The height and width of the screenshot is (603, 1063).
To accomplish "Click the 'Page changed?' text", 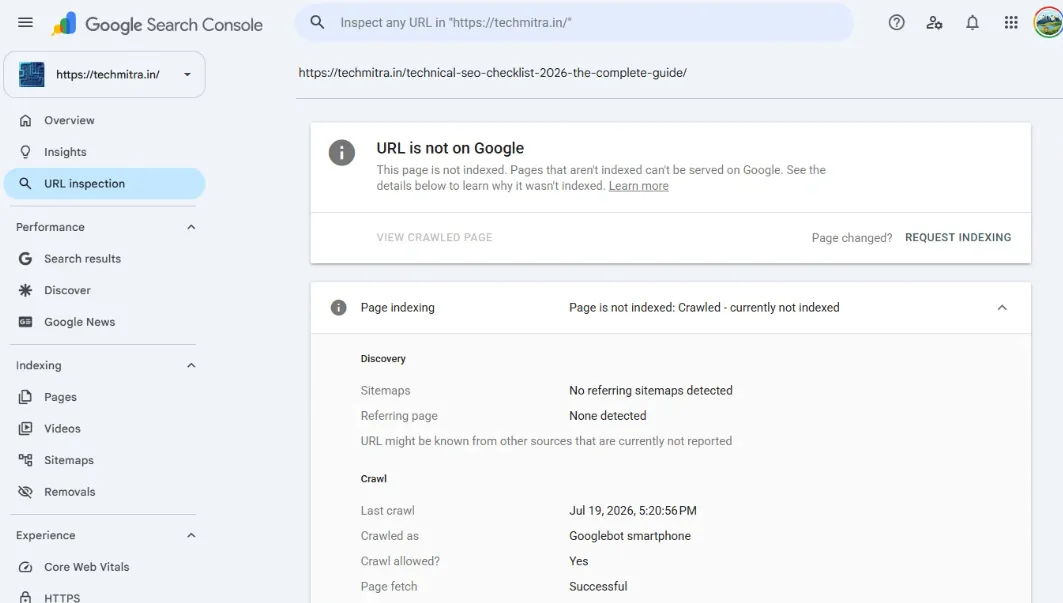I will [852, 238].
